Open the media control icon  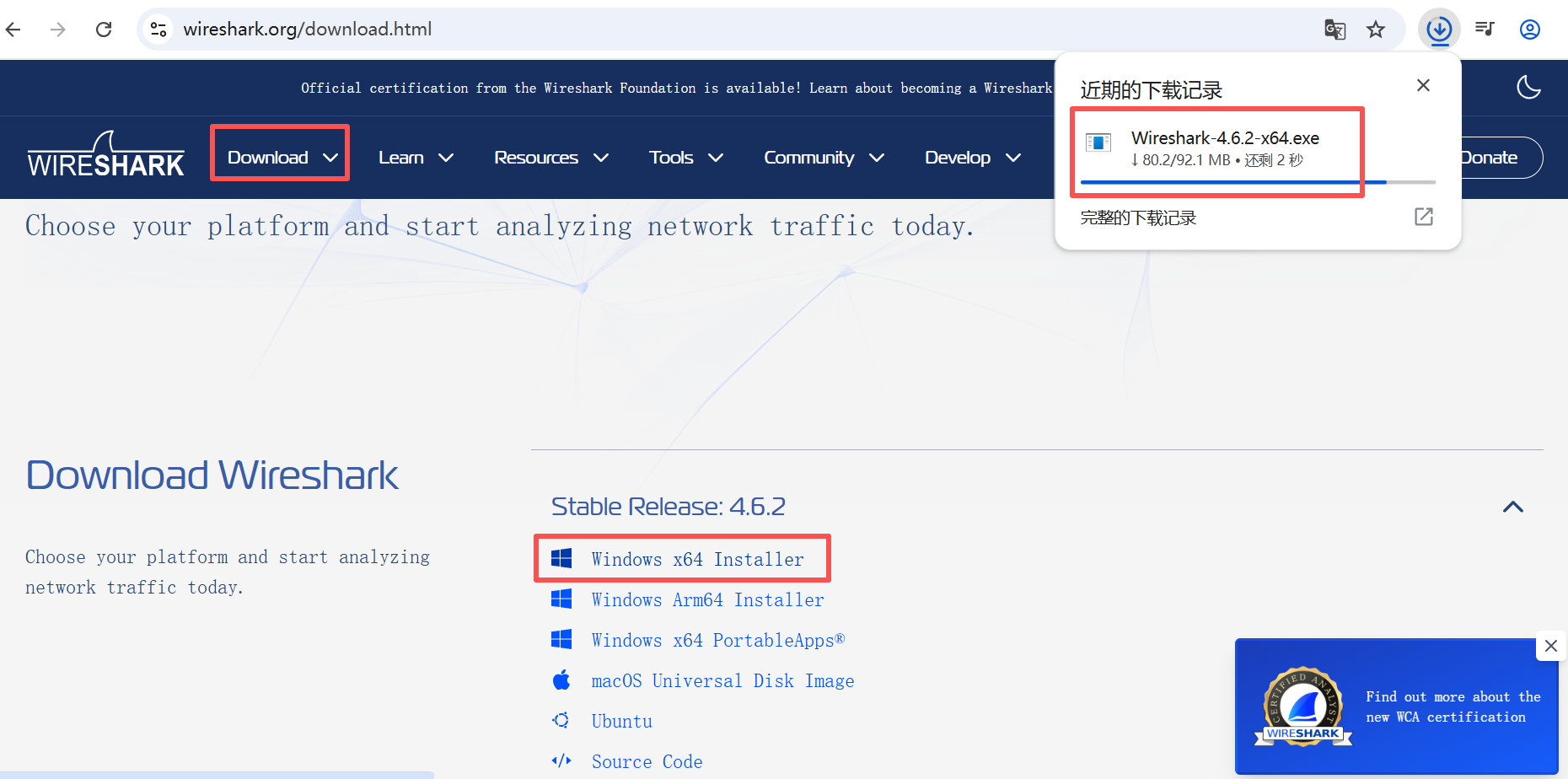tap(1485, 30)
